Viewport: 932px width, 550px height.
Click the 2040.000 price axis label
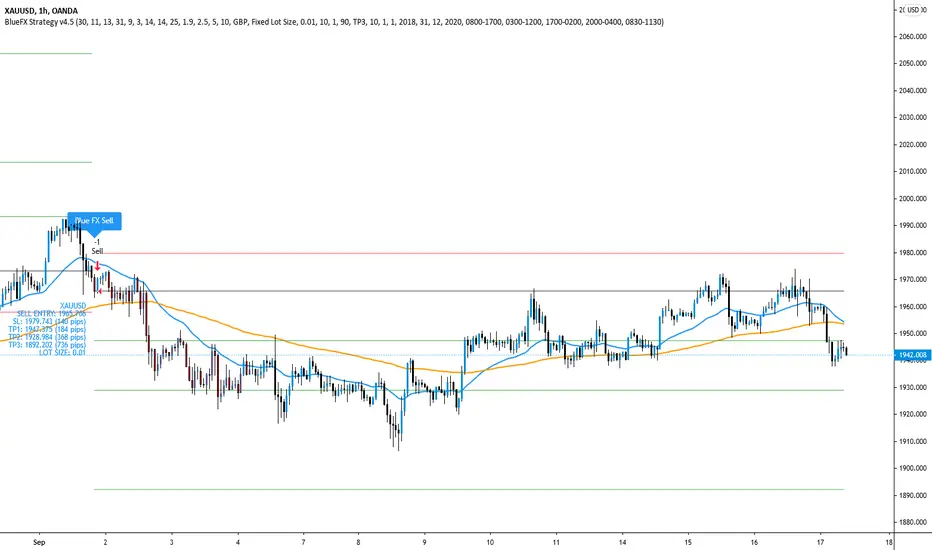coord(913,91)
